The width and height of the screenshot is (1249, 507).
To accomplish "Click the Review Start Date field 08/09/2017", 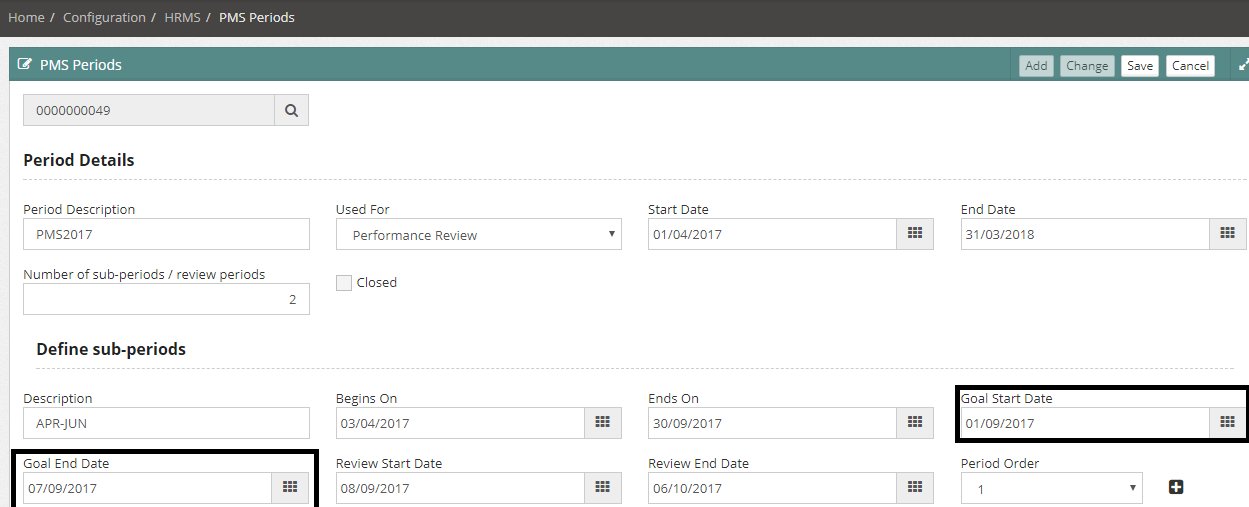I will pyautogui.click(x=460, y=488).
